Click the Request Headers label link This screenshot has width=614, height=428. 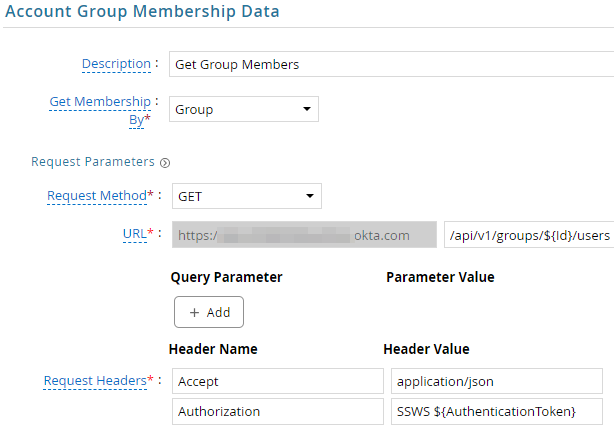pyautogui.click(x=95, y=381)
